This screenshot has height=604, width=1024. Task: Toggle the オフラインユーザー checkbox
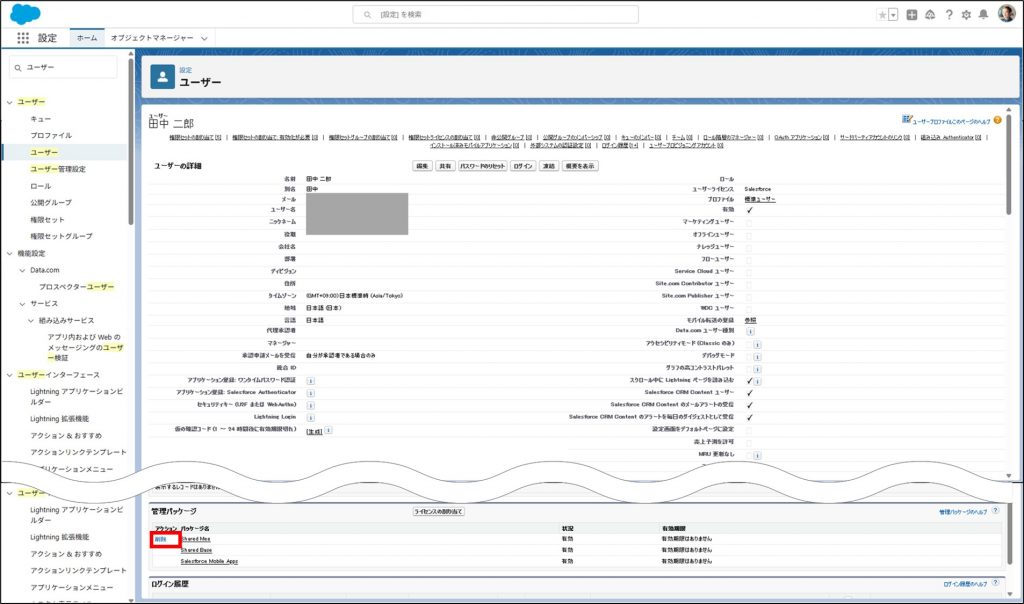click(x=749, y=235)
